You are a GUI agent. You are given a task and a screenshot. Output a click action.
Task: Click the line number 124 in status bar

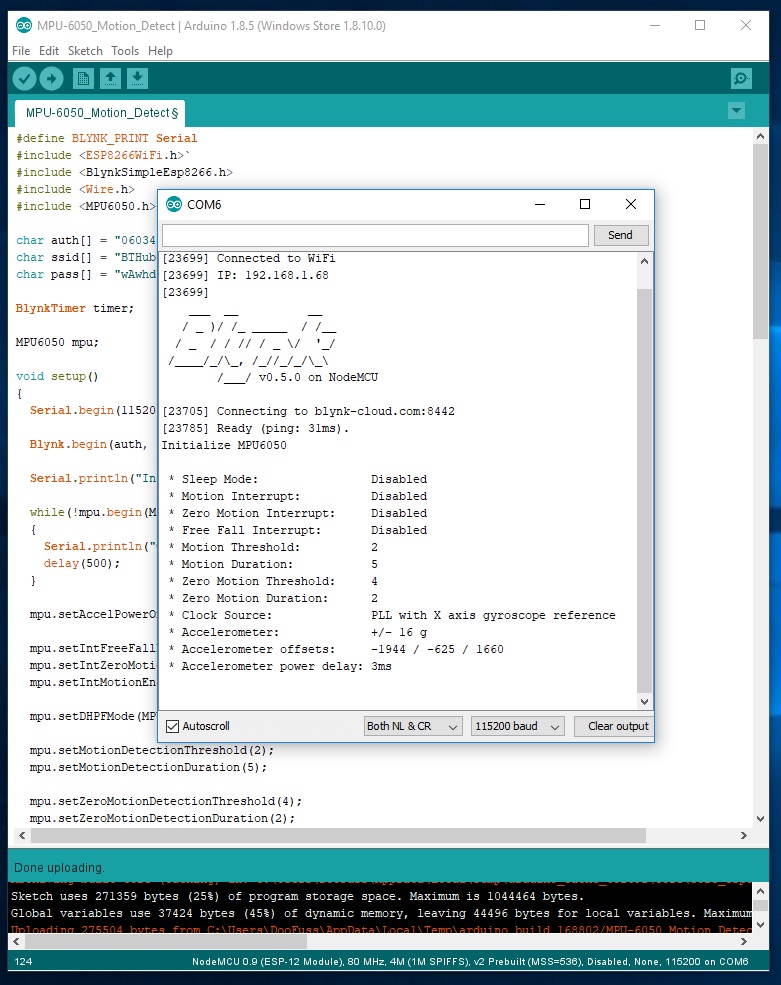coord(23,961)
